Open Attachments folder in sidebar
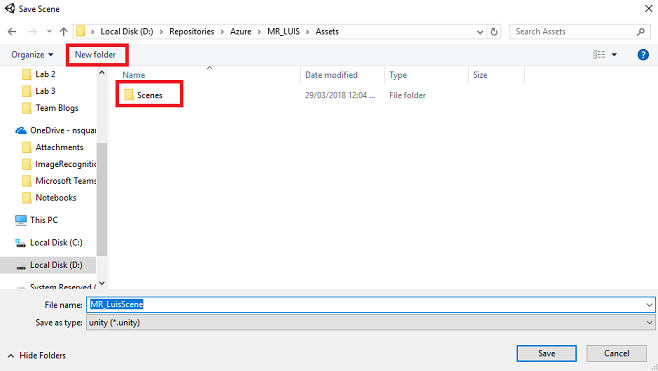The width and height of the screenshot is (658, 371). click(52, 147)
